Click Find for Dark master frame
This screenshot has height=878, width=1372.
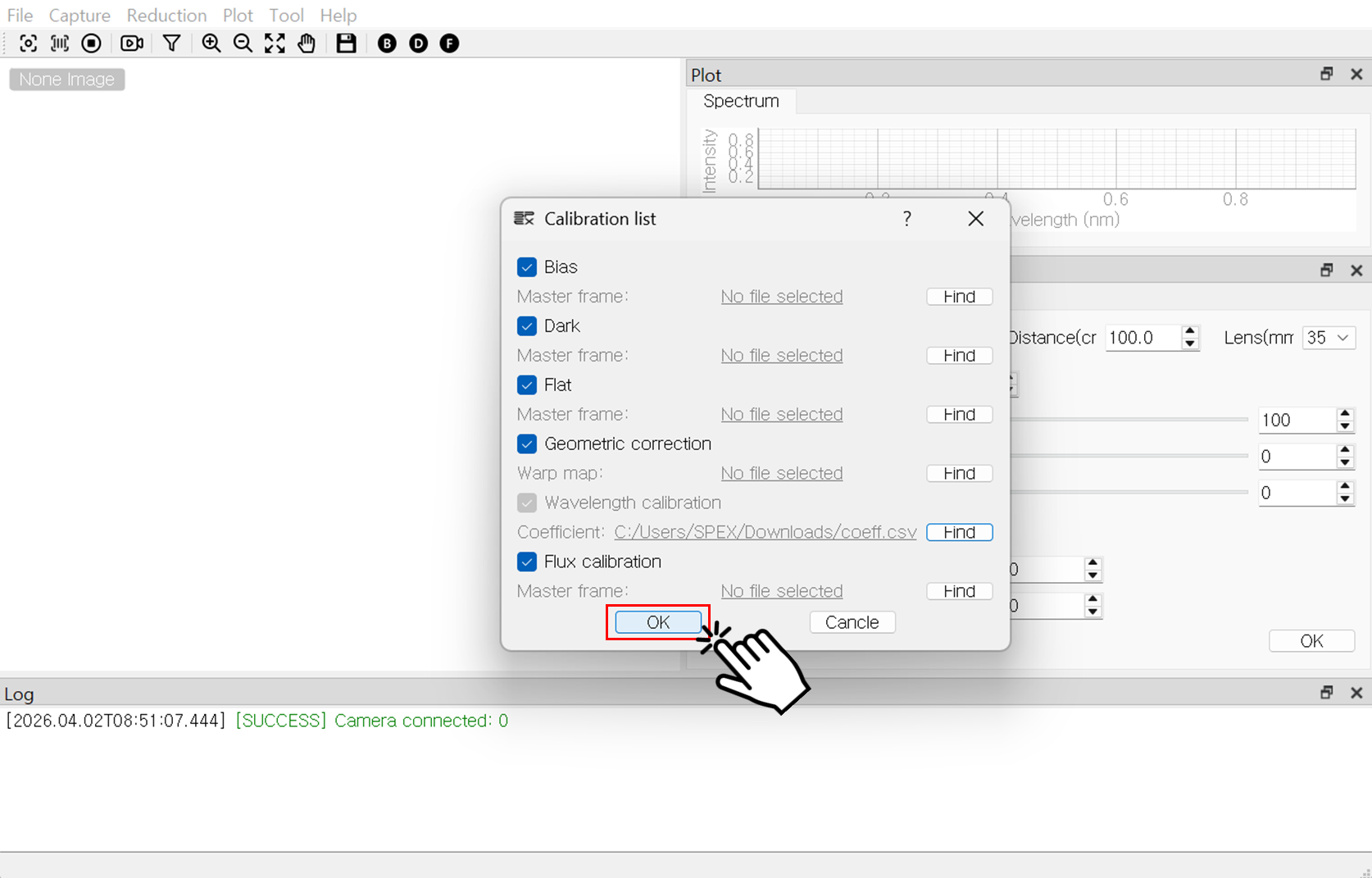959,356
